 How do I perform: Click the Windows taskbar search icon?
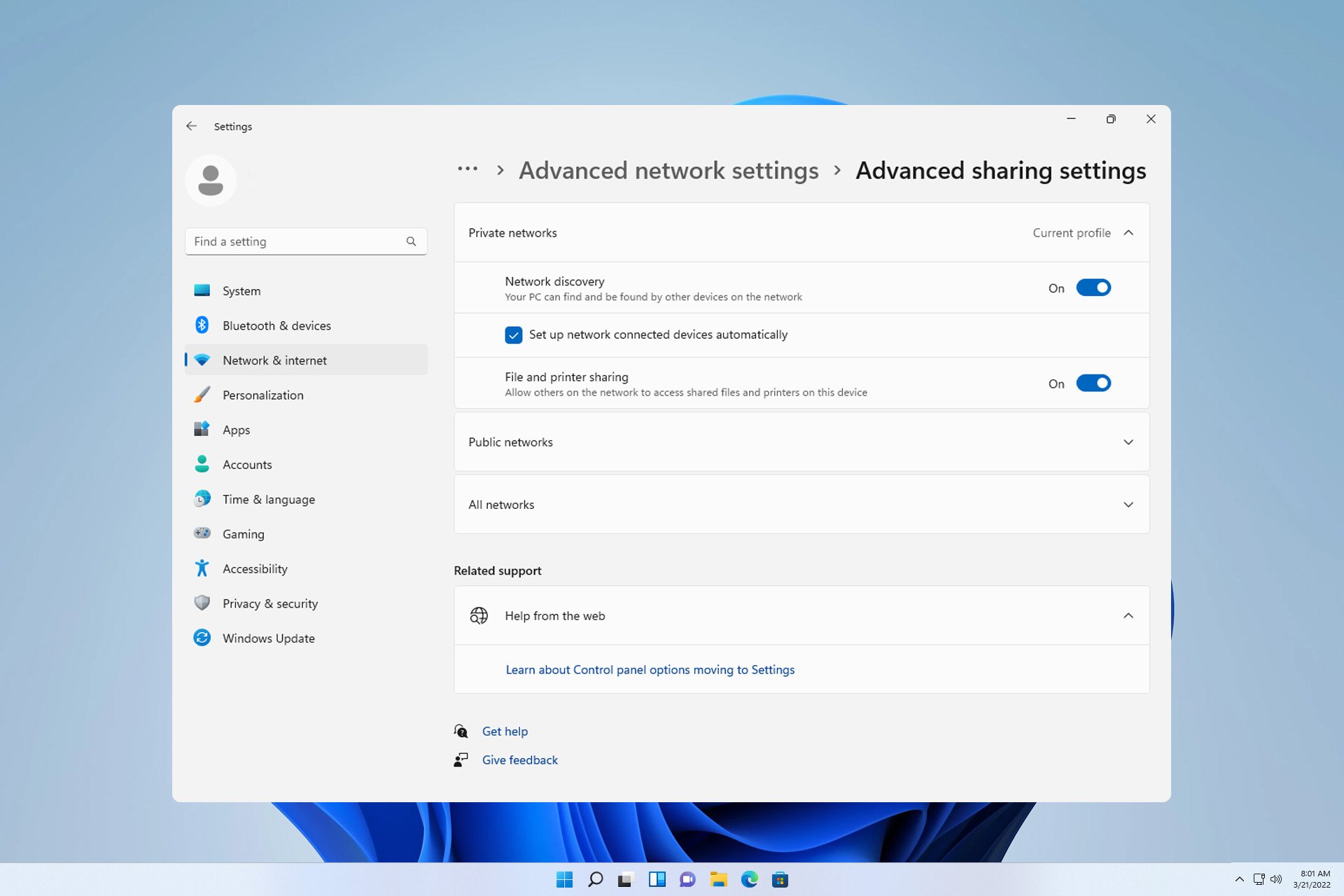pos(595,879)
